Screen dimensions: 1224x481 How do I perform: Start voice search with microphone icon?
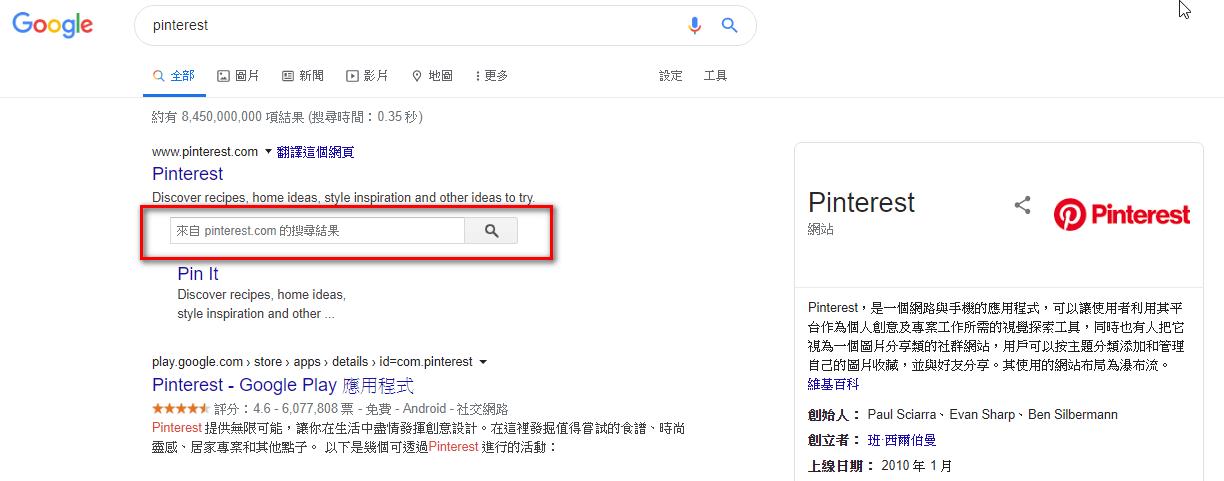point(695,26)
